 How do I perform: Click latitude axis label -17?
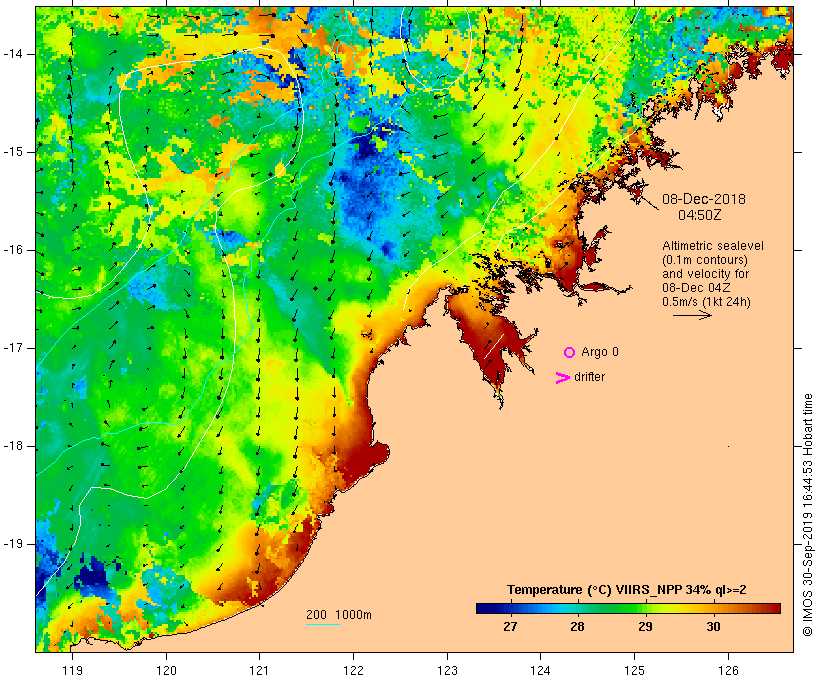pyautogui.click(x=13, y=348)
